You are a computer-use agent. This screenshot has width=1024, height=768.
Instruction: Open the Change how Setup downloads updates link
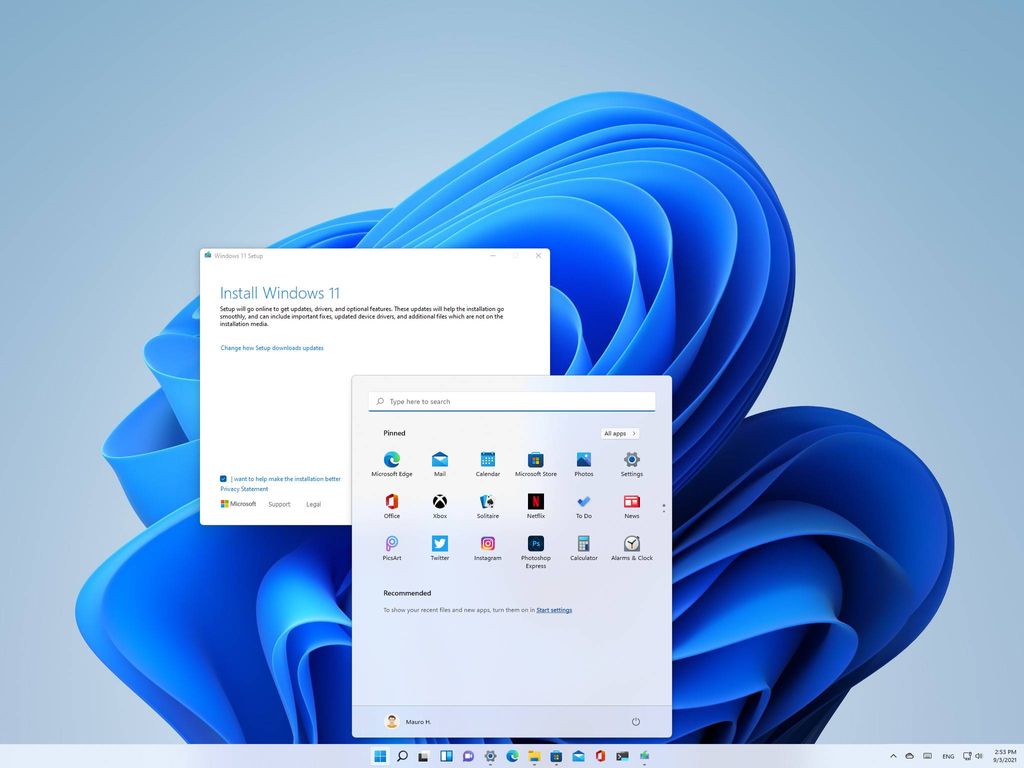click(x=271, y=347)
